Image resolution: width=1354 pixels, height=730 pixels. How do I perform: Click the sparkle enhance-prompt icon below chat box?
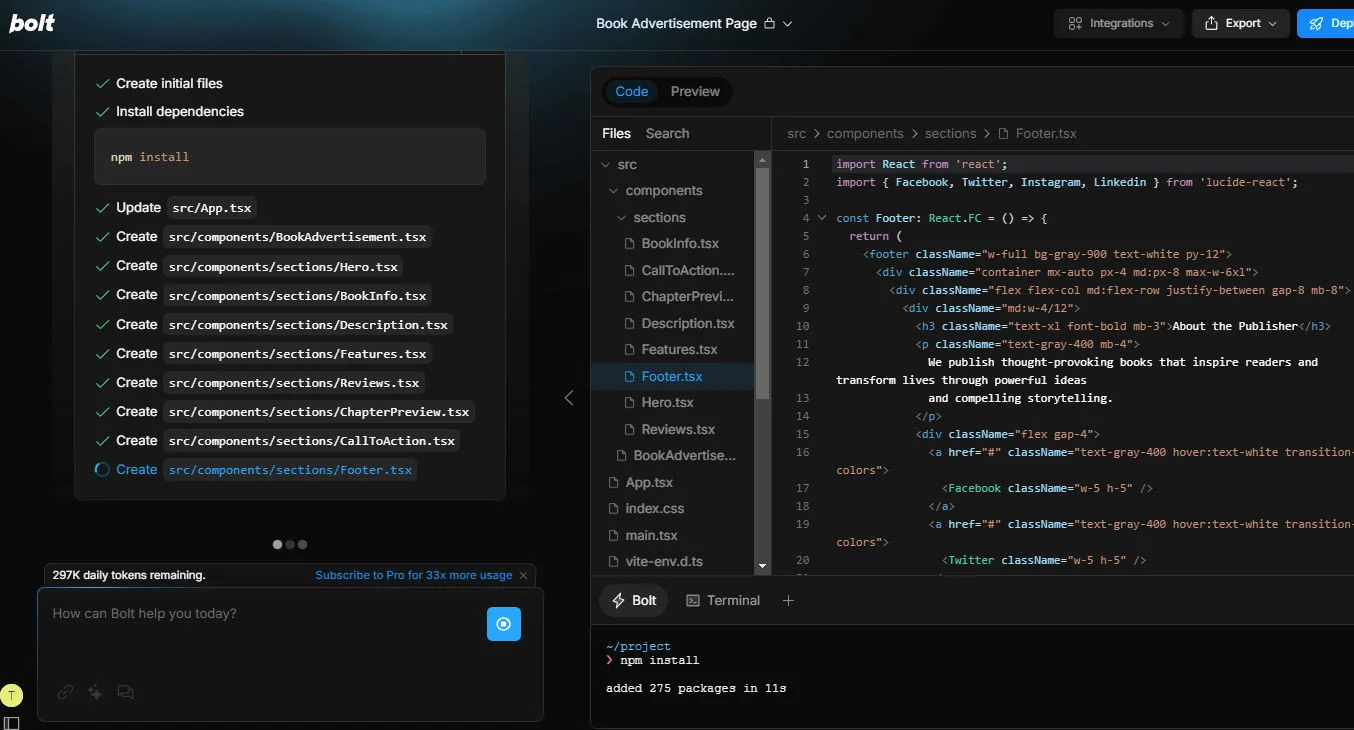[94, 692]
